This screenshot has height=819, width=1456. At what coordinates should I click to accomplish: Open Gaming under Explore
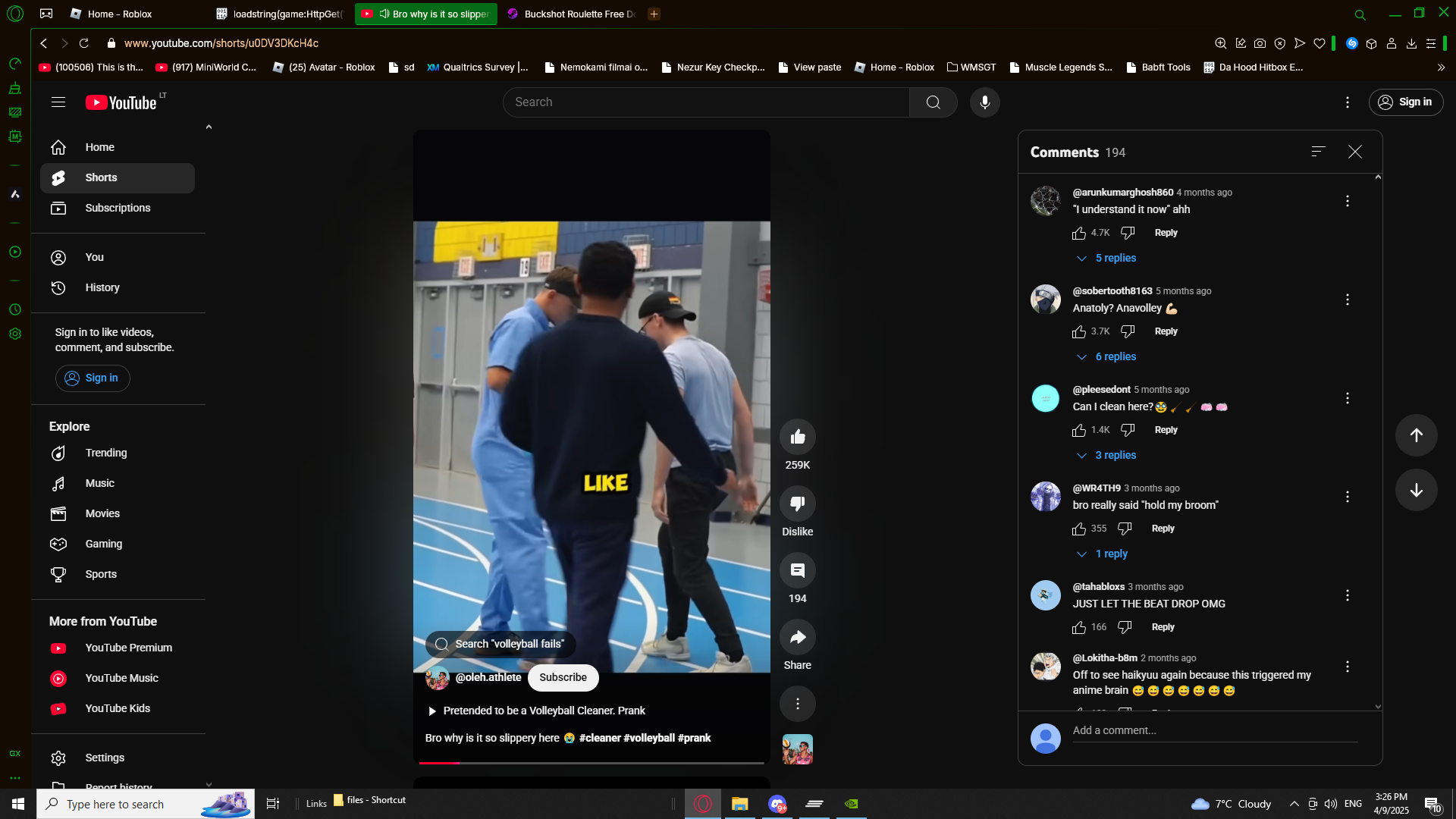[118, 544]
